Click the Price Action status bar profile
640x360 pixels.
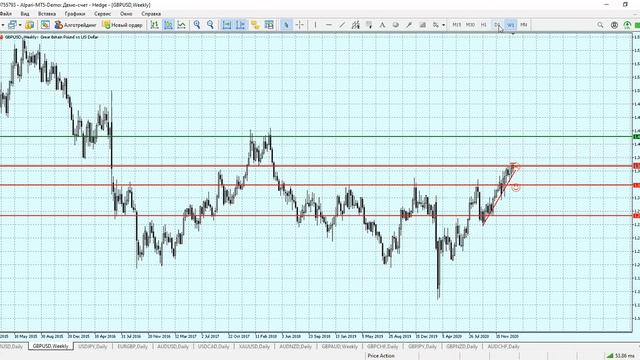pos(381,356)
